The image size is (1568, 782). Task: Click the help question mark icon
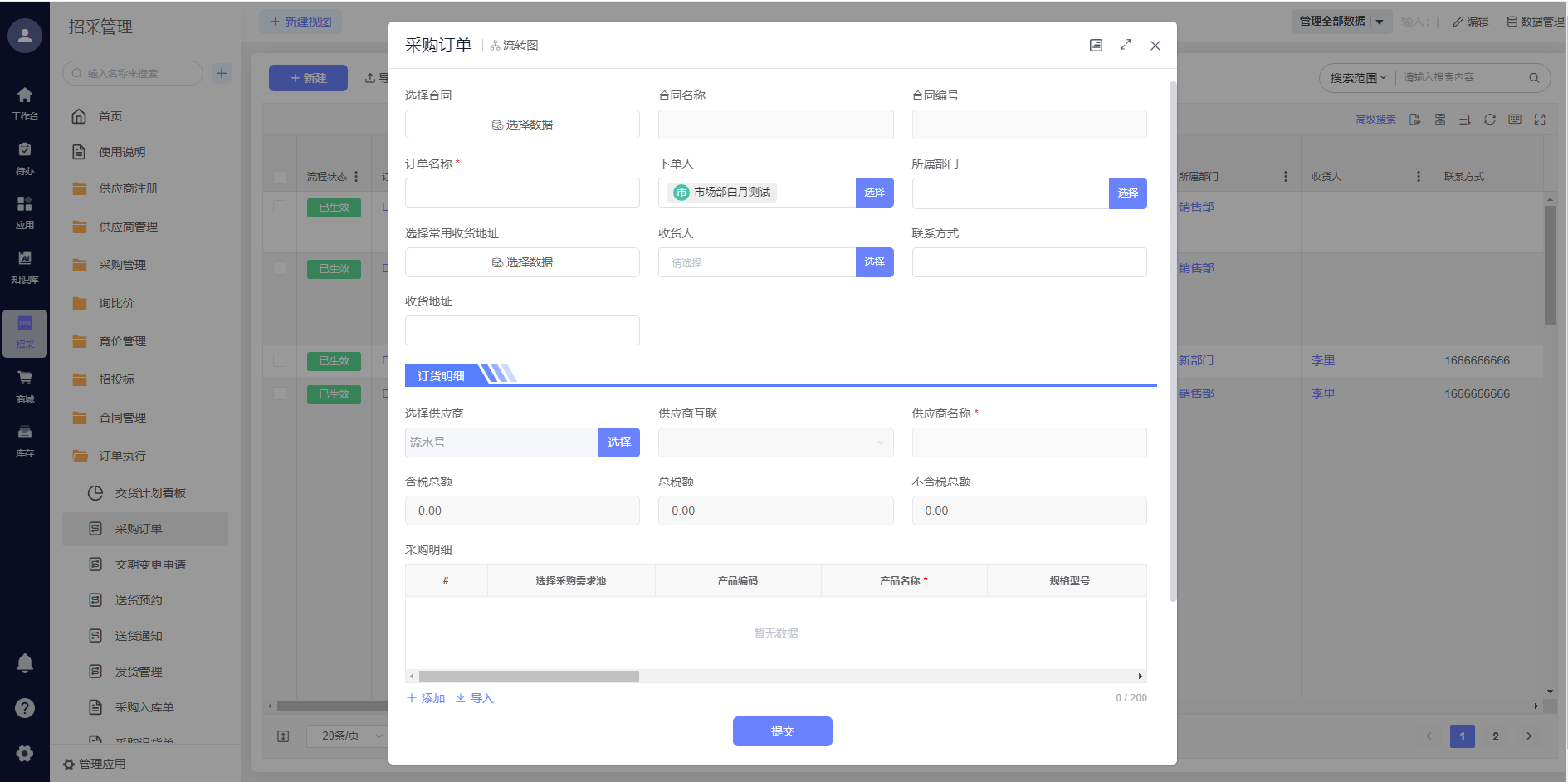(x=25, y=708)
